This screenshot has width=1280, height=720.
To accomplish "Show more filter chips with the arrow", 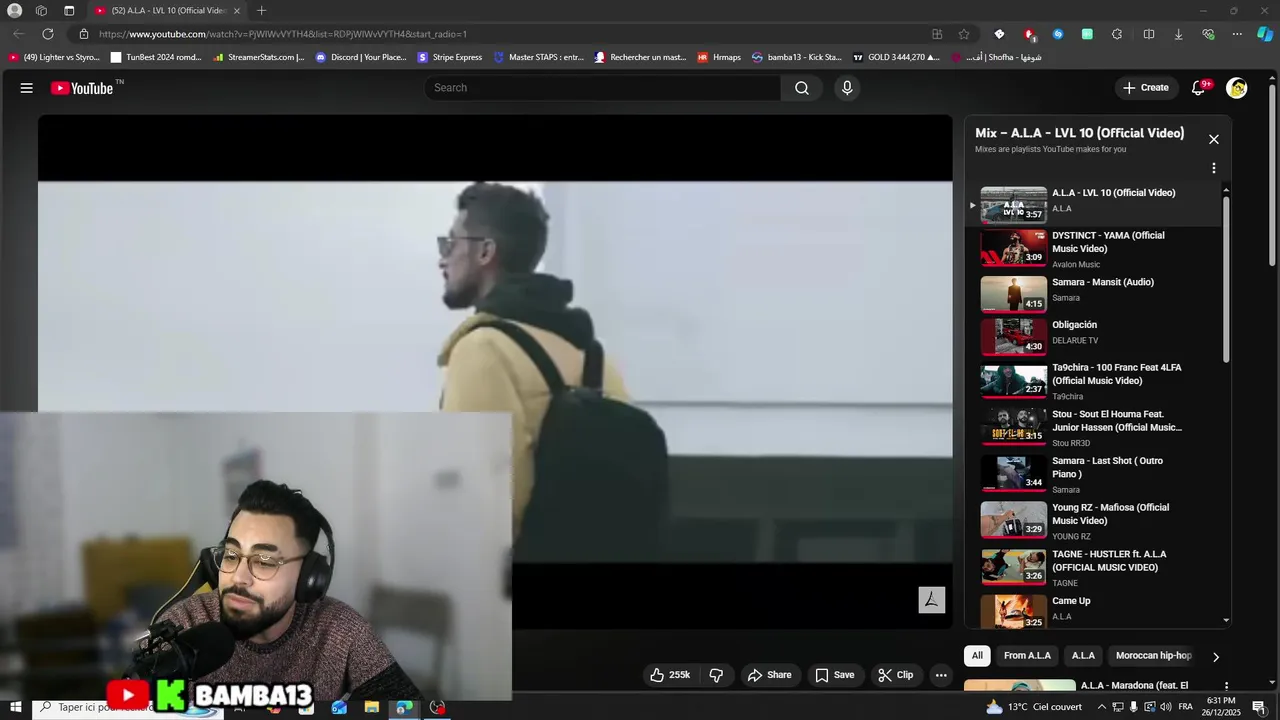I will coord(1216,657).
